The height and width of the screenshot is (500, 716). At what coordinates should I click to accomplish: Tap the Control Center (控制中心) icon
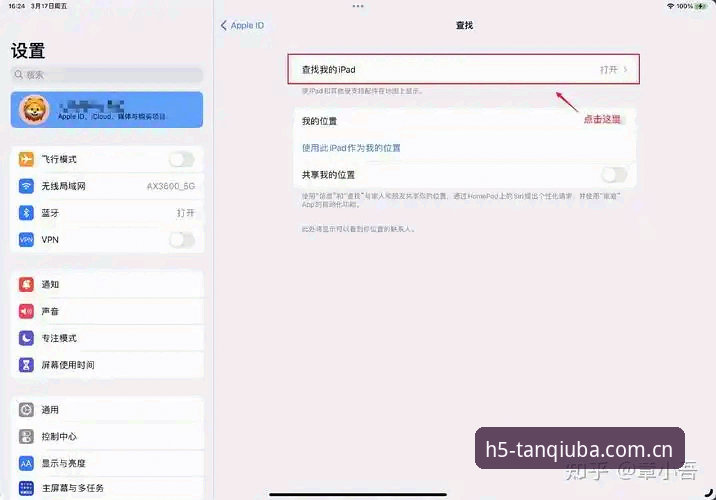click(x=26, y=437)
